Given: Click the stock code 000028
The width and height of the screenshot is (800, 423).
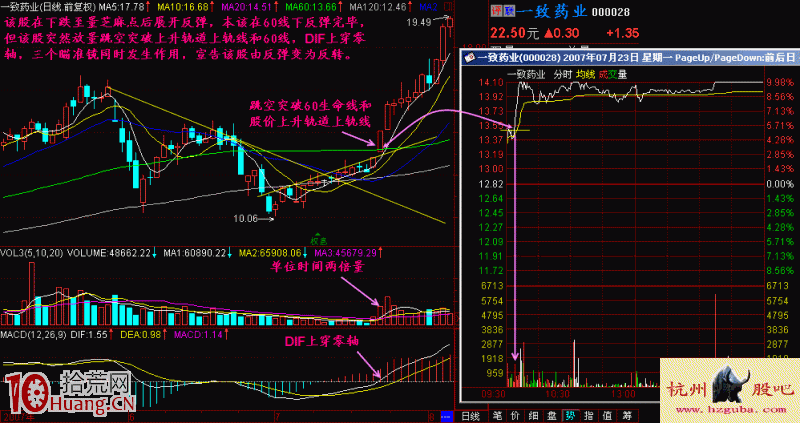Looking at the screenshot, I should point(610,12).
